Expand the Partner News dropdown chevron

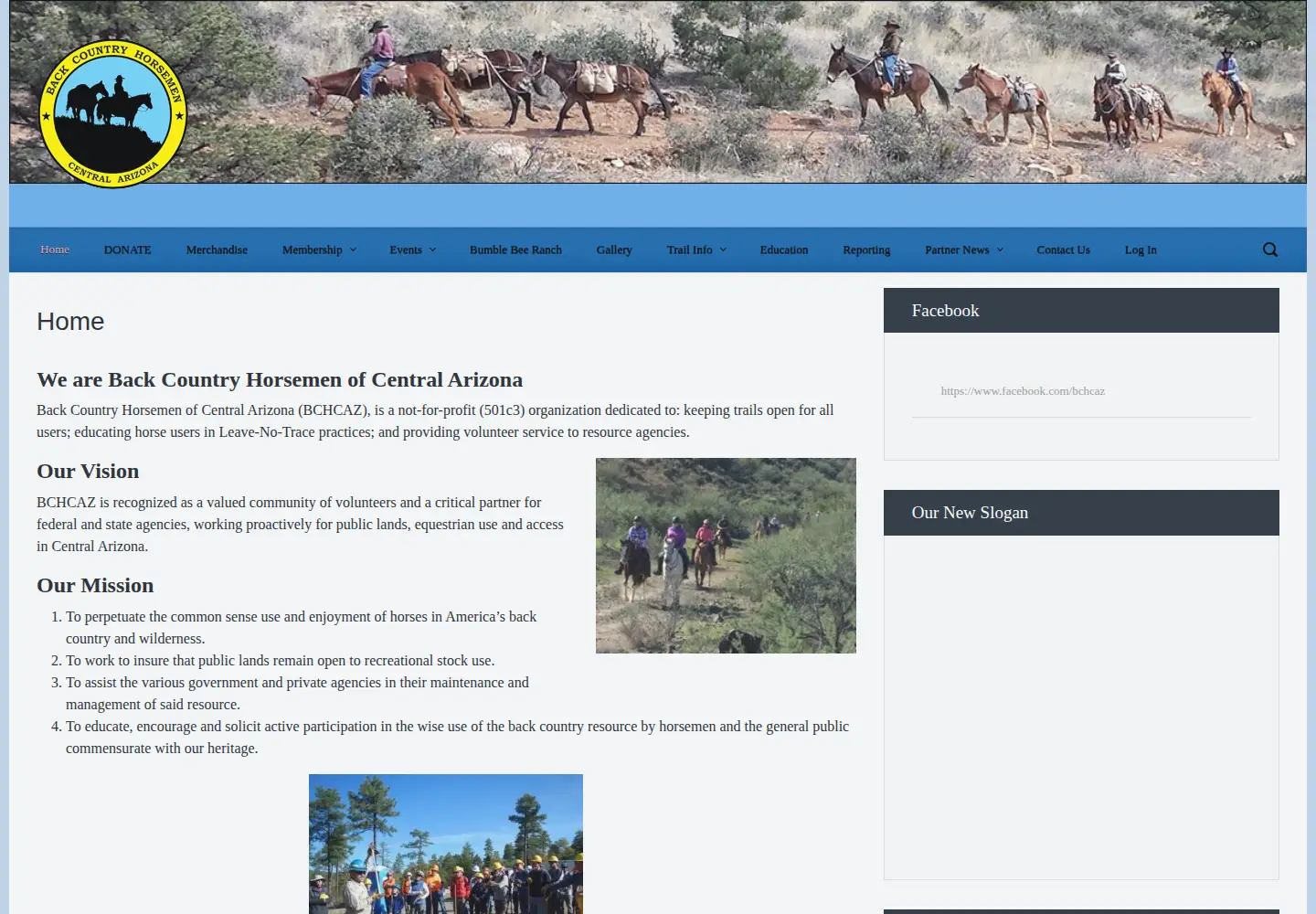[x=1000, y=250]
